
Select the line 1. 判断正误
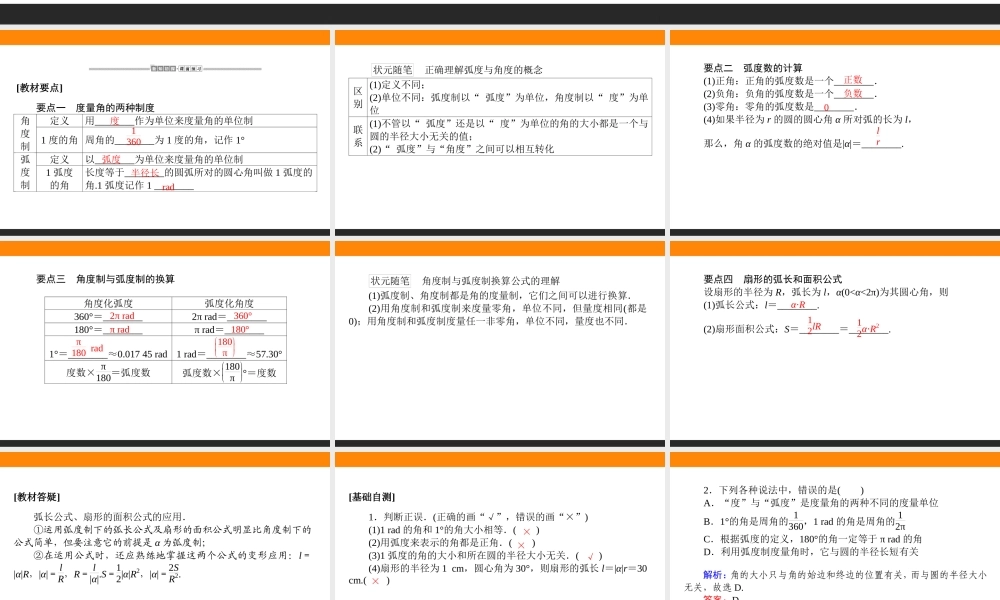pyautogui.click(x=478, y=517)
